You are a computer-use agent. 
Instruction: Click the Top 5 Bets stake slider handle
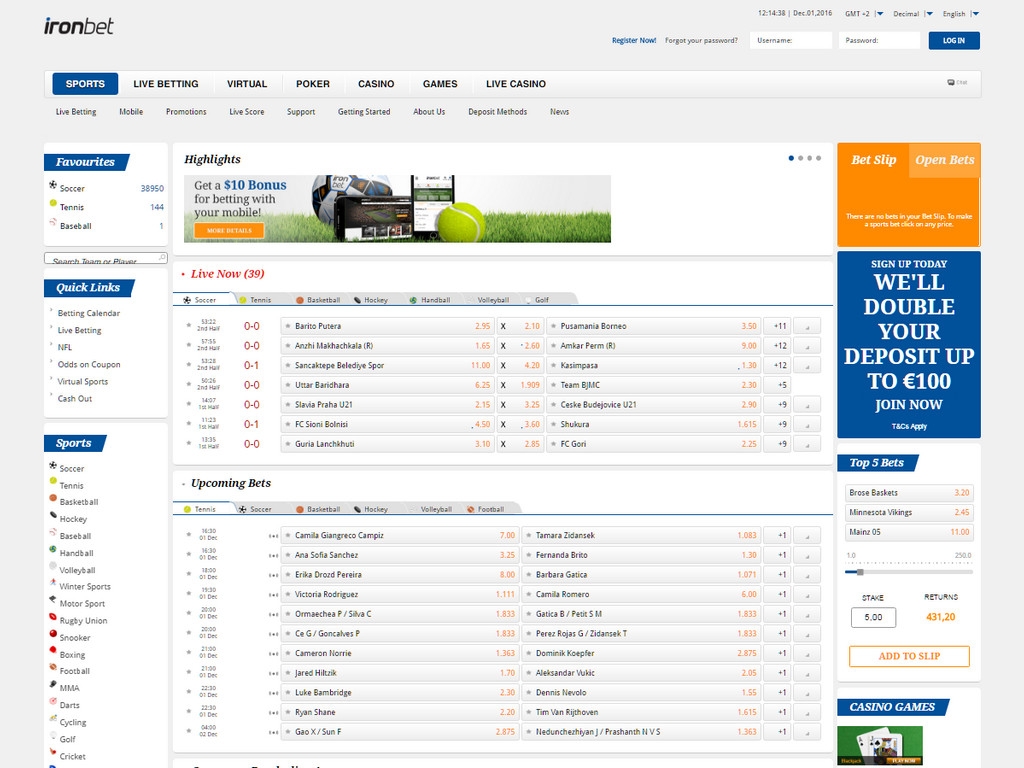click(860, 572)
